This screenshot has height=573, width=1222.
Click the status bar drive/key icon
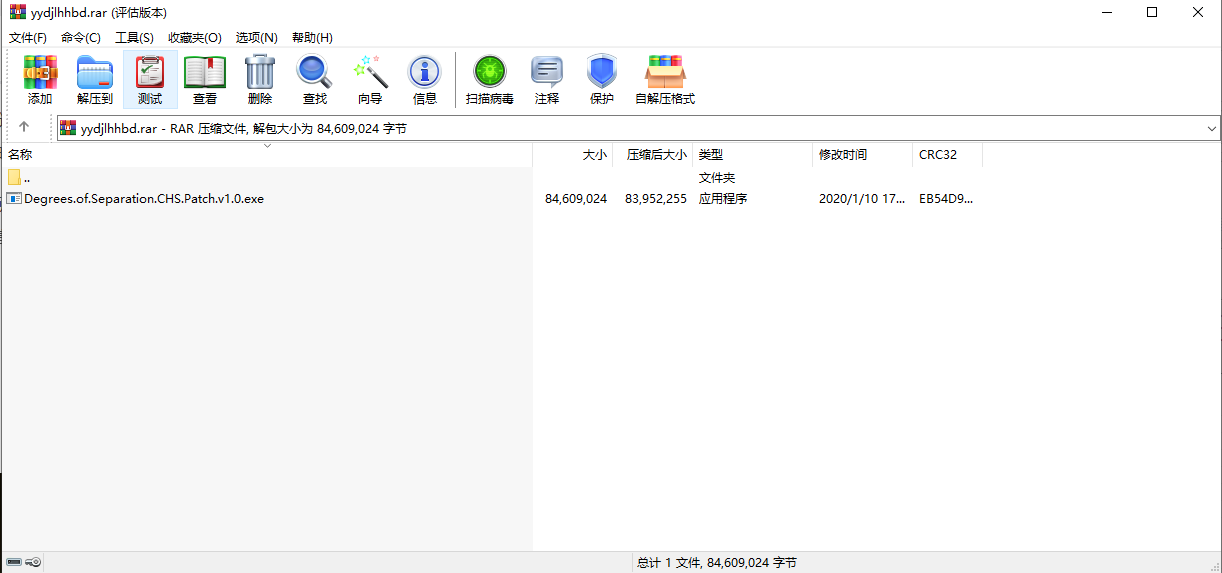click(24, 563)
